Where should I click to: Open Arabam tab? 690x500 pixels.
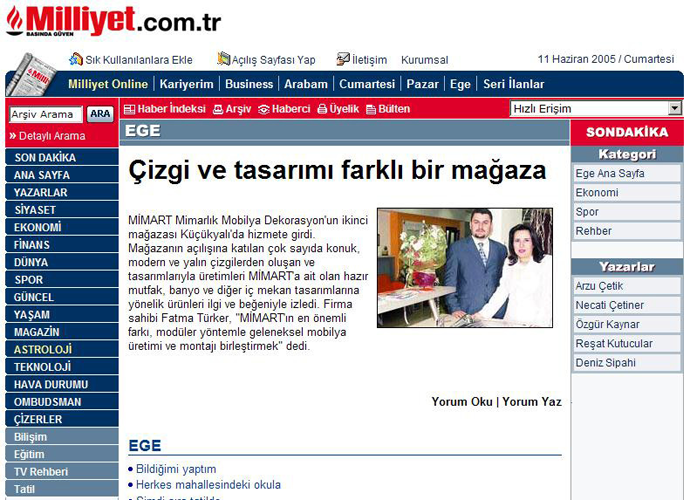click(306, 84)
